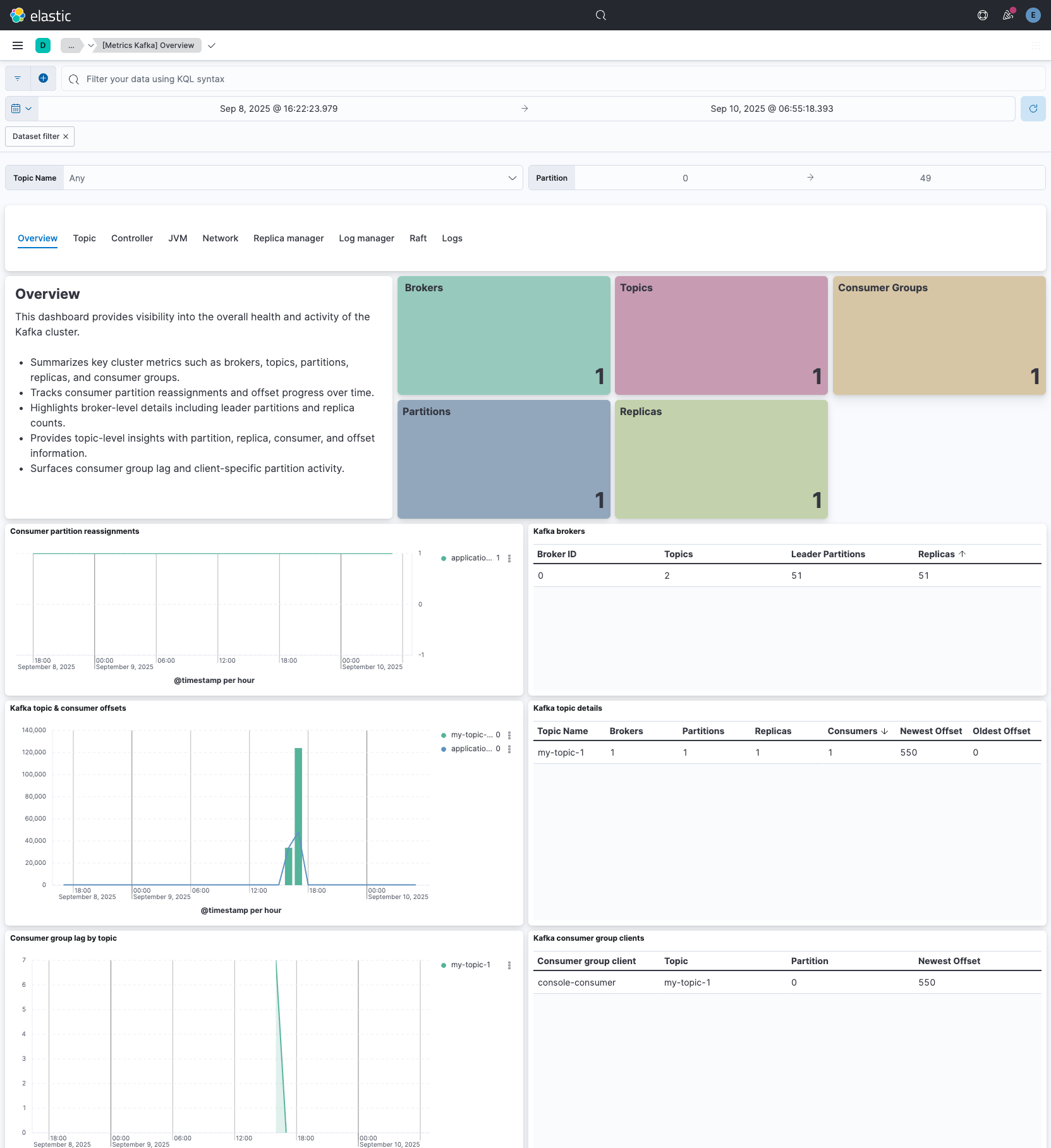Screen dimensions: 1051x1148
Task: Refresh the dashboard data
Action: tap(1033, 109)
